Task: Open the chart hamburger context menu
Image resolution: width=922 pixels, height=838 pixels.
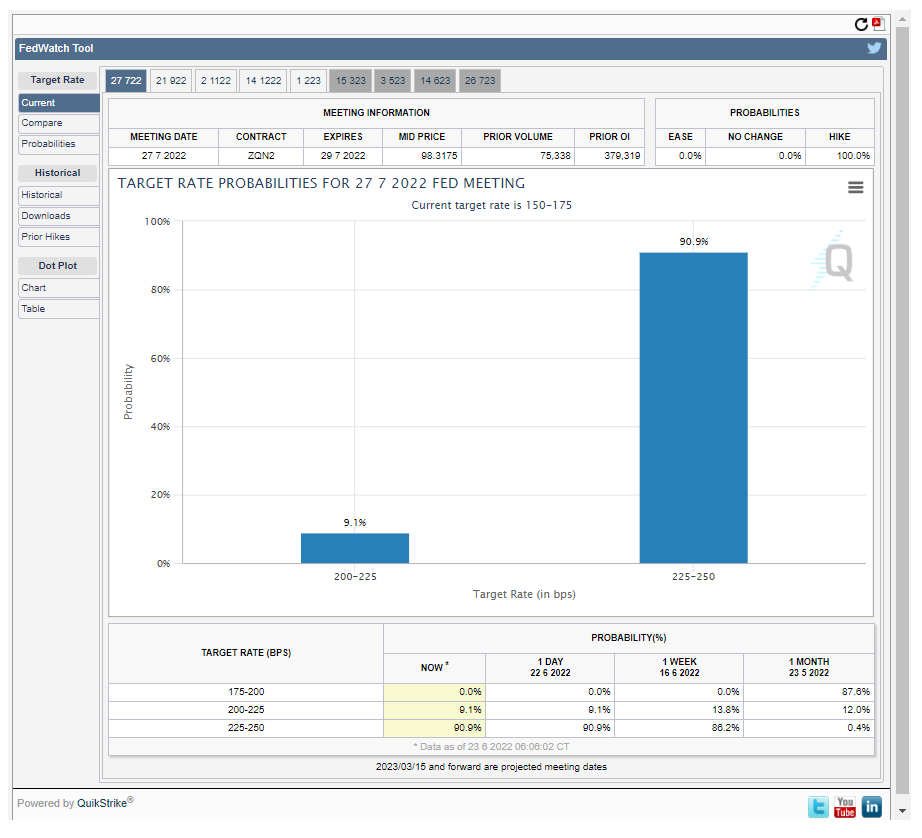Action: (x=855, y=187)
